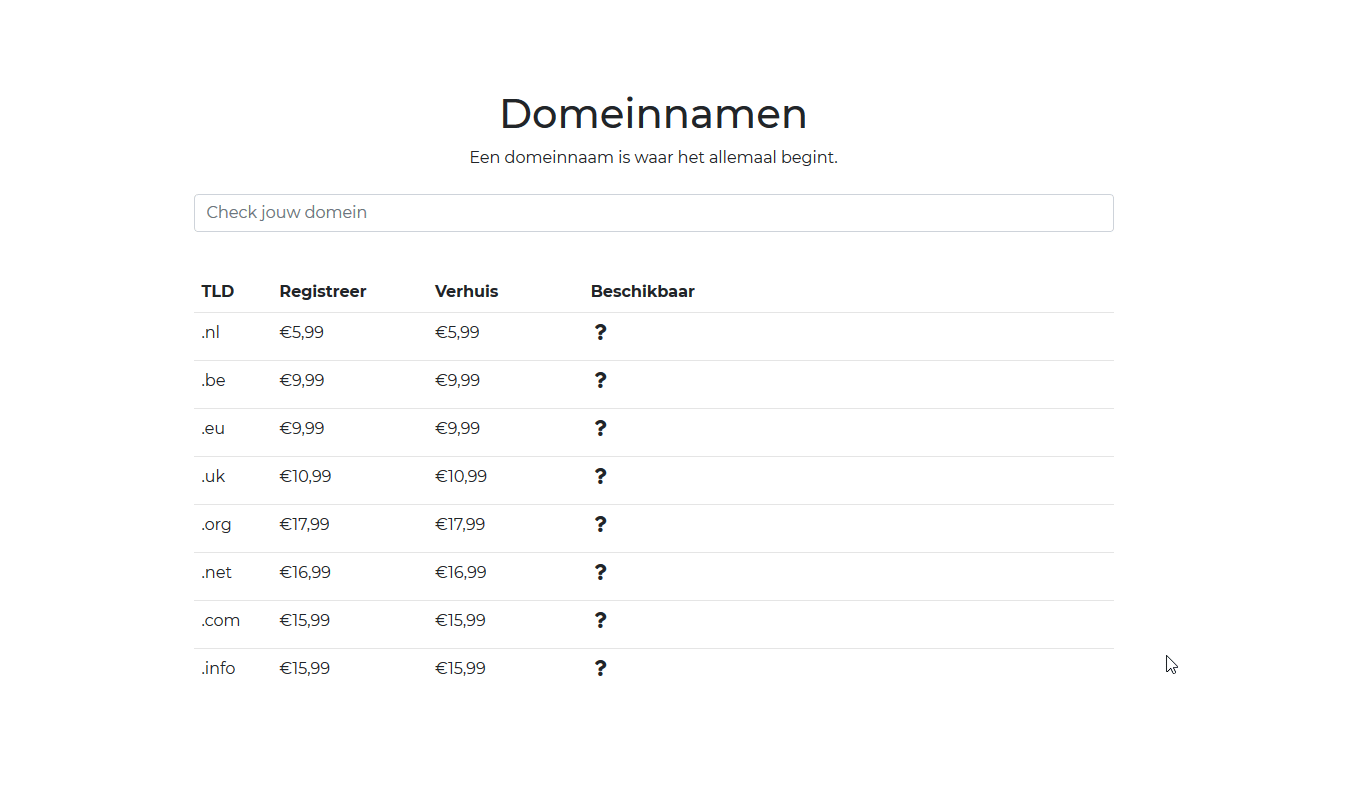This screenshot has height=804, width=1365.
Task: Click the Domeinnamen page heading
Action: 653,114
